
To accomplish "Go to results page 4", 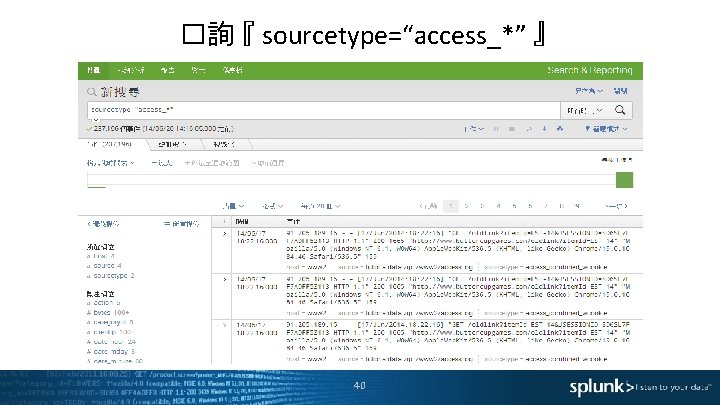I will [x=498, y=206].
